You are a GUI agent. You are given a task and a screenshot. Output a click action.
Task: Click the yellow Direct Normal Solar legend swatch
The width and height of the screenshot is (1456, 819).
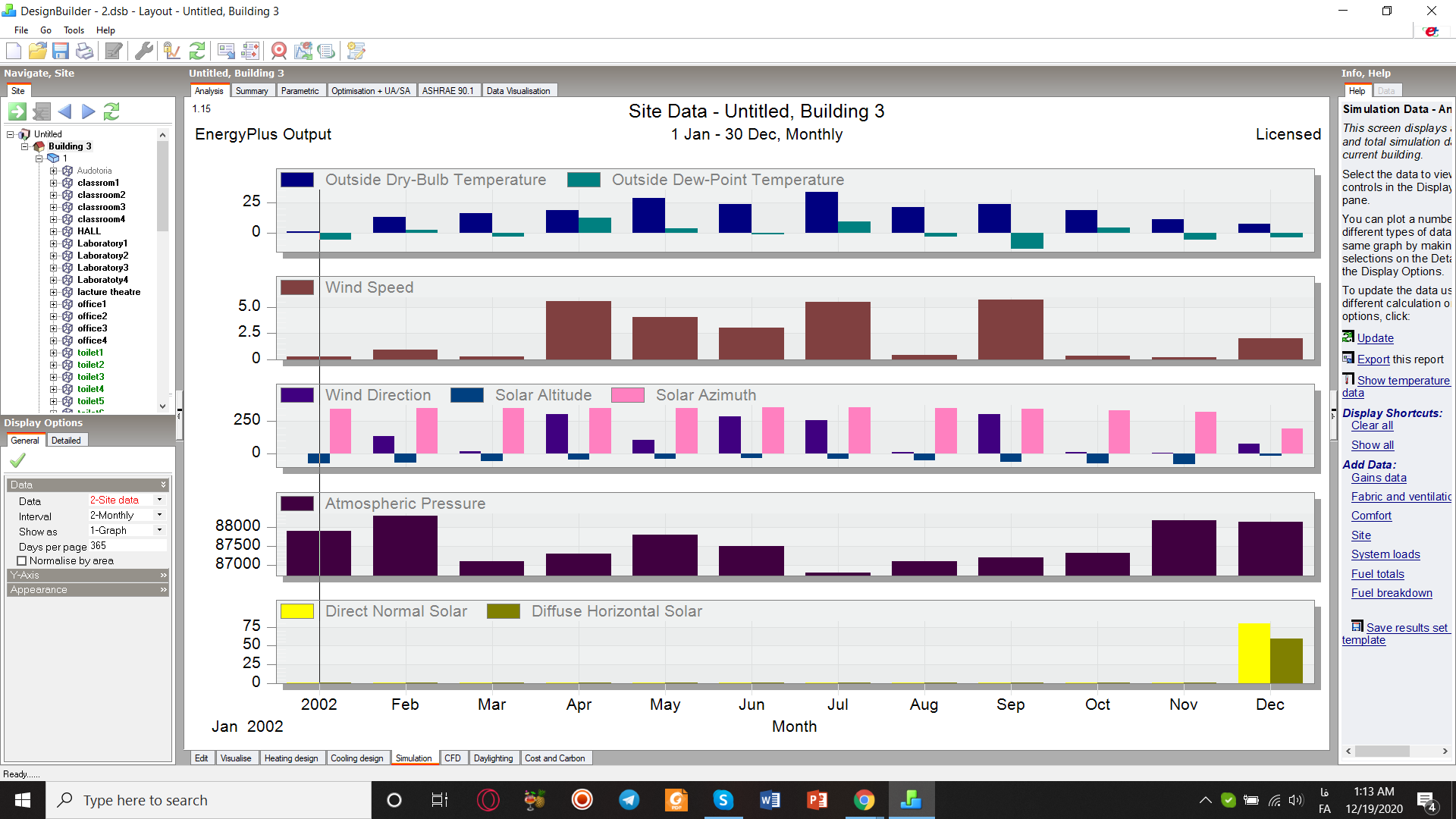point(297,611)
